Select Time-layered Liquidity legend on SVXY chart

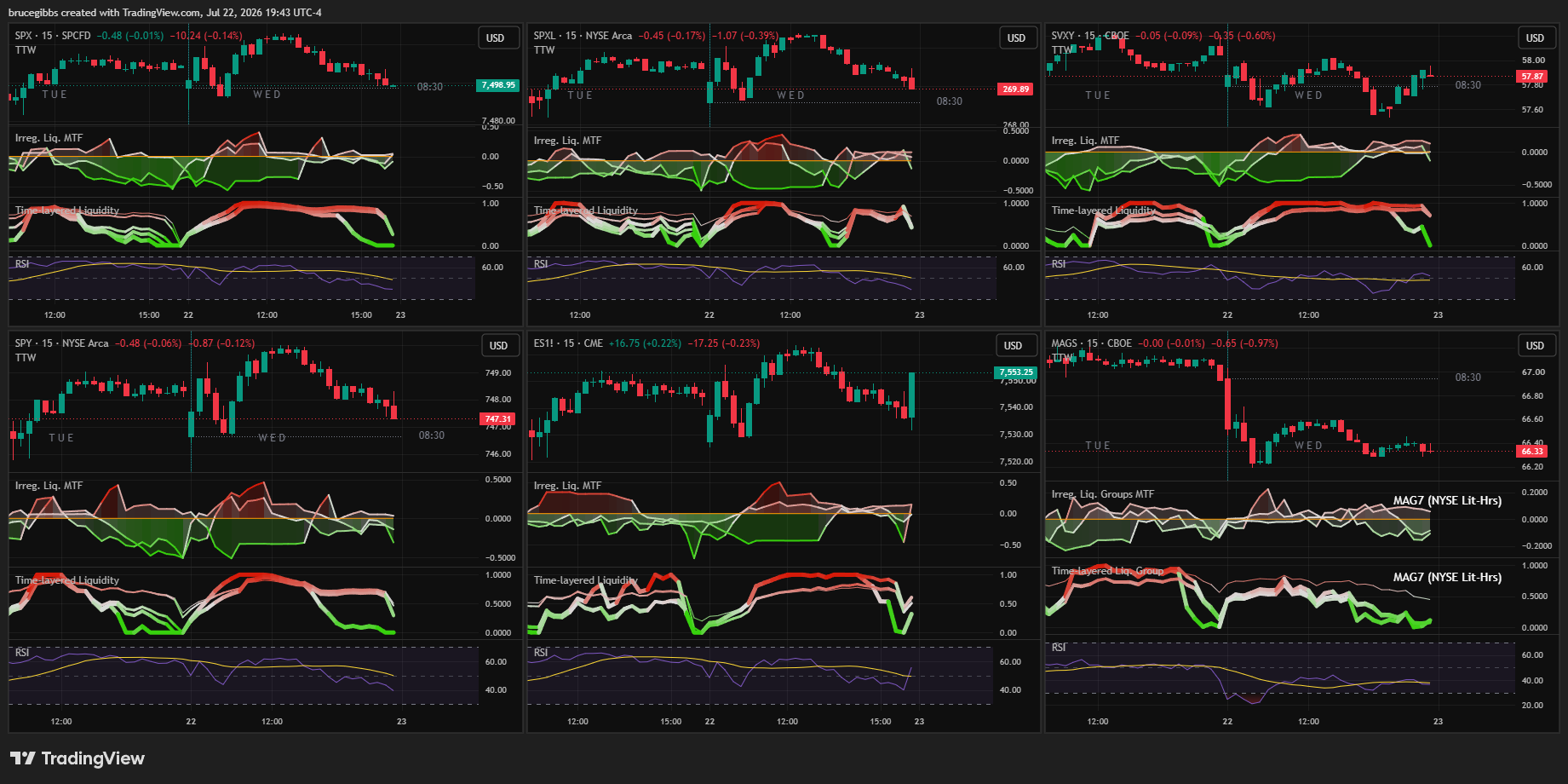[1104, 210]
